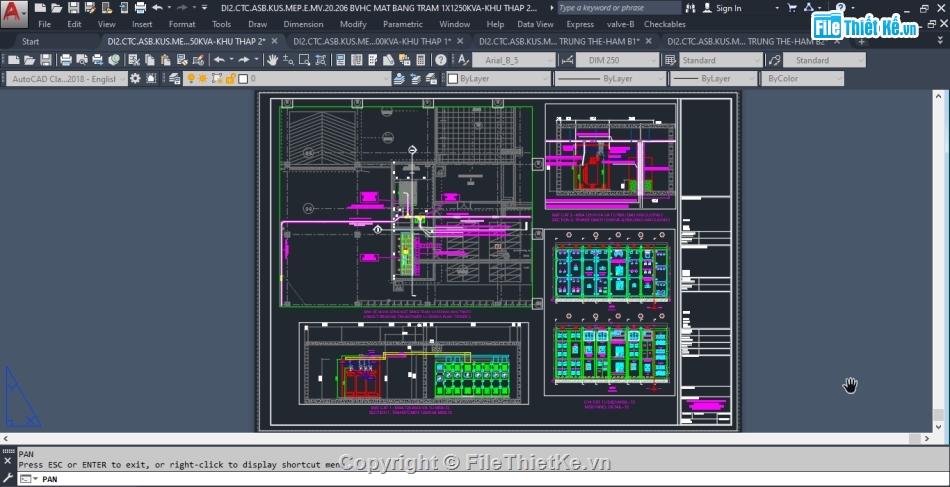Click Save in the Quick Access toolbar
The height and width of the screenshot is (487, 950).
(73, 8)
